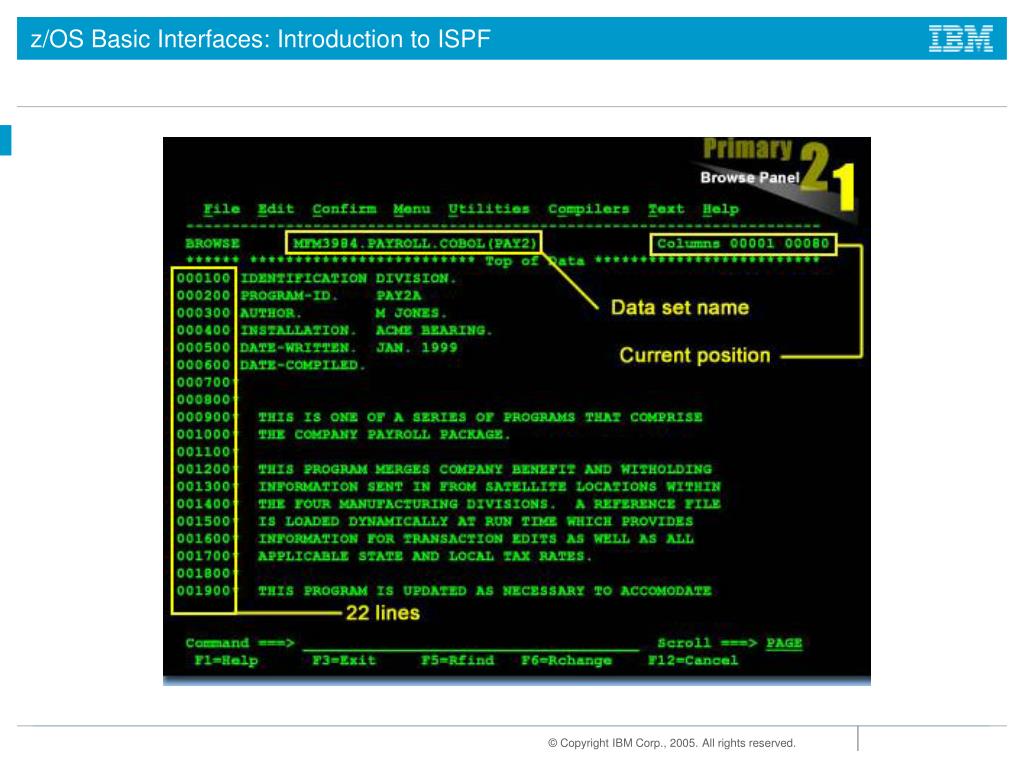The height and width of the screenshot is (768, 1024).
Task: Click Columns 00001 00080 indicator
Action: (x=743, y=244)
